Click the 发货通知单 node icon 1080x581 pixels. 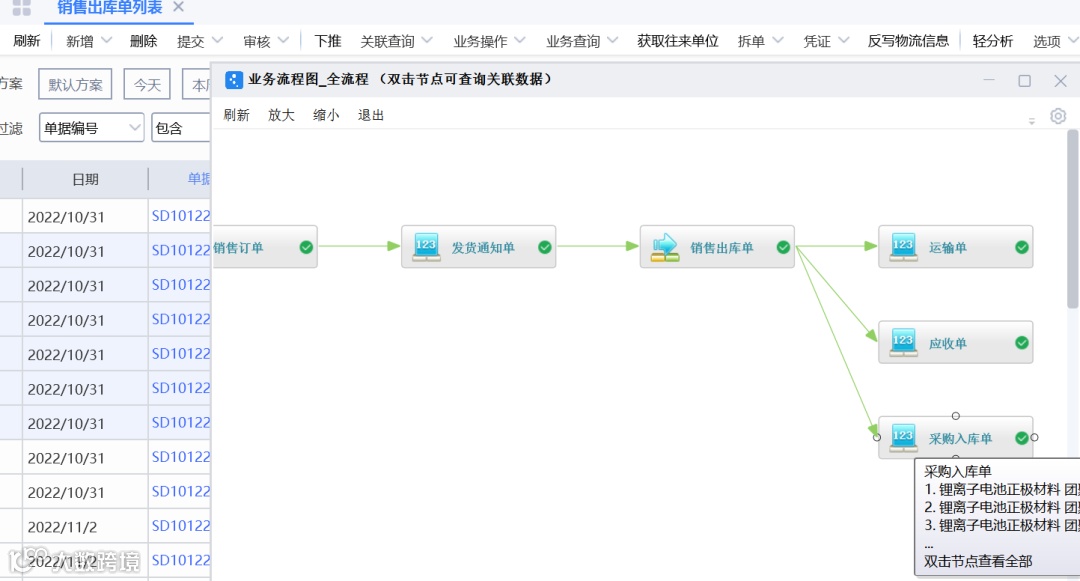click(x=426, y=246)
